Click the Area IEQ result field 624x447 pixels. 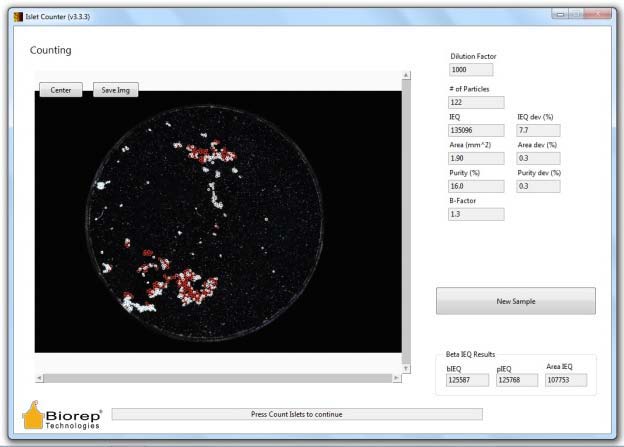pyautogui.click(x=566, y=380)
